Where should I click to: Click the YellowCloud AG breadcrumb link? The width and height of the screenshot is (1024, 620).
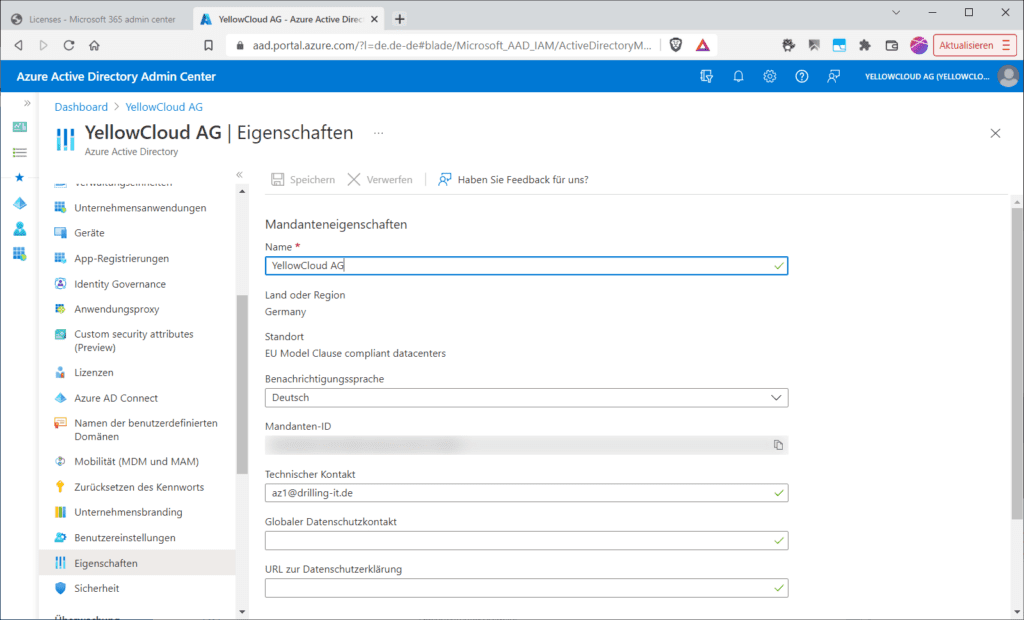(x=164, y=107)
